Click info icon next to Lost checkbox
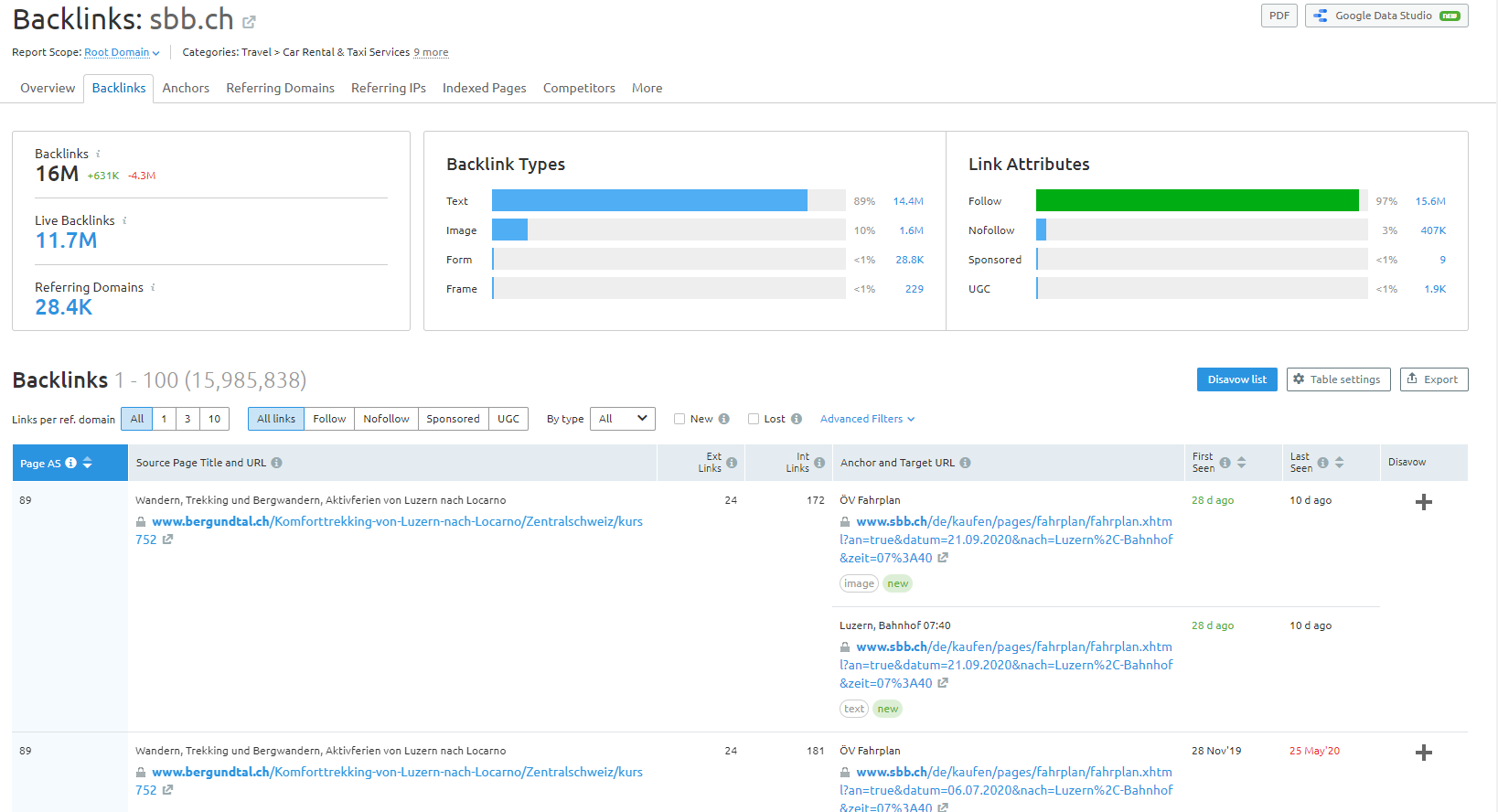The height and width of the screenshot is (812, 1498). [797, 419]
